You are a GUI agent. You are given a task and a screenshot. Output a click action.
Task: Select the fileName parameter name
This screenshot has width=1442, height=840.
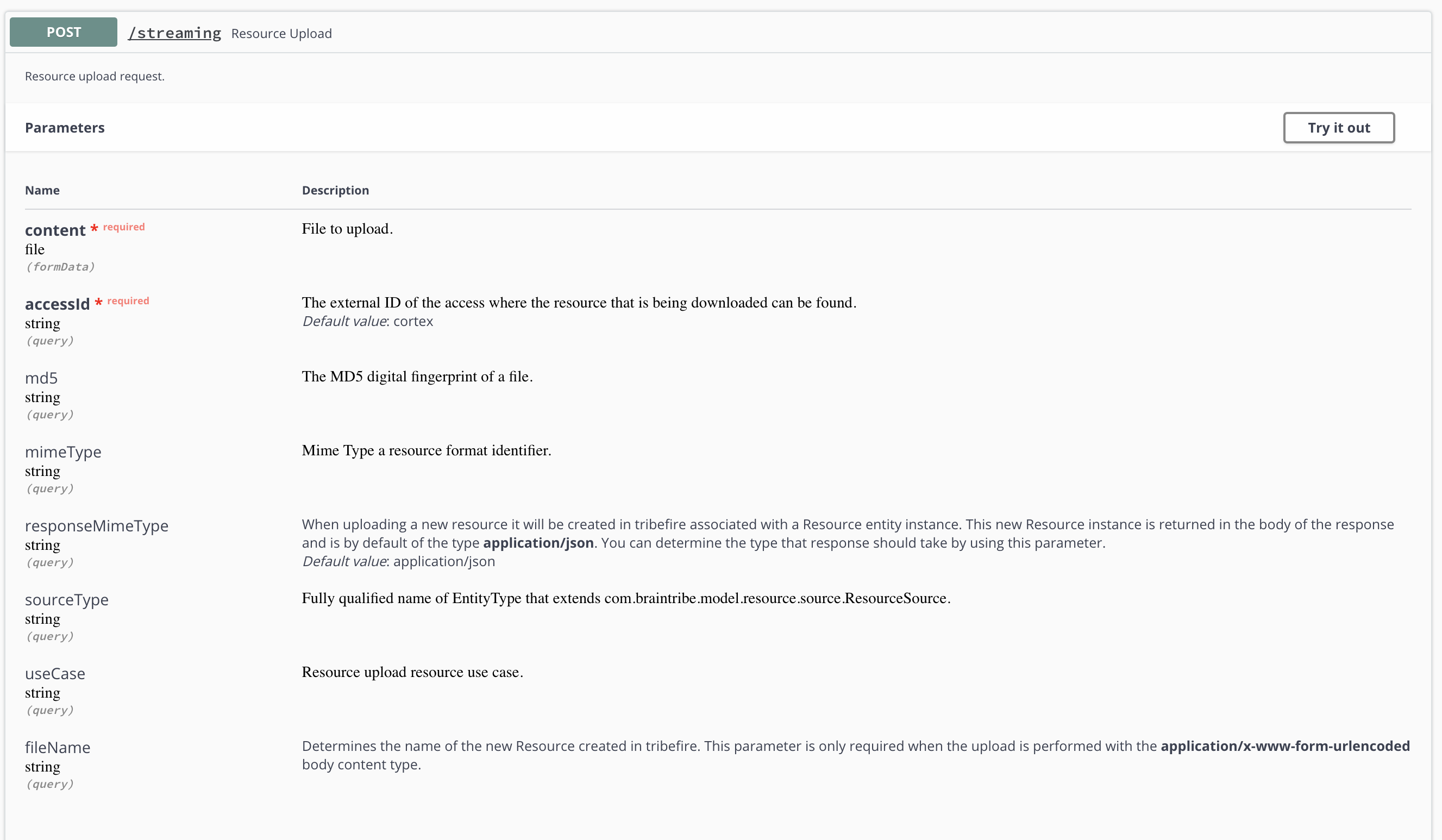(x=58, y=747)
